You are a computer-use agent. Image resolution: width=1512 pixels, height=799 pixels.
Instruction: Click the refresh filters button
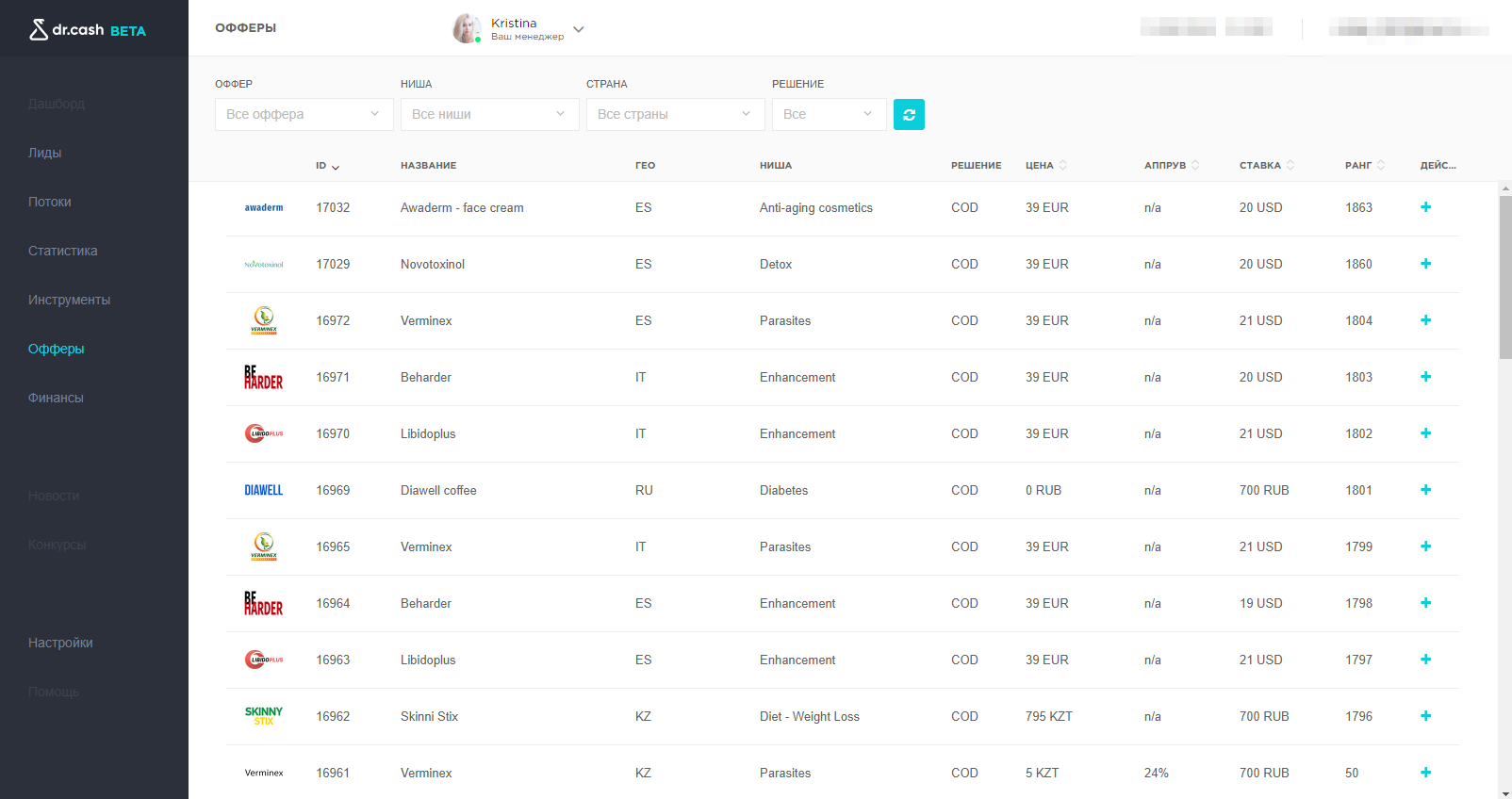pyautogui.click(x=909, y=115)
